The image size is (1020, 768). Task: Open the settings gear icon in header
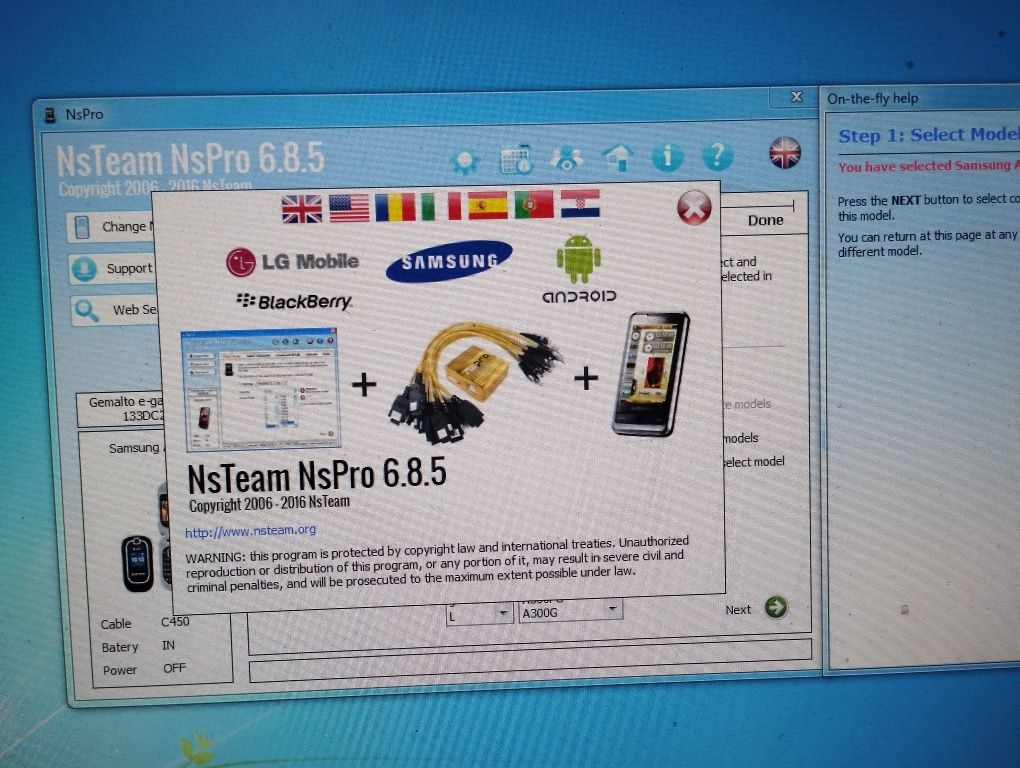pyautogui.click(x=464, y=161)
